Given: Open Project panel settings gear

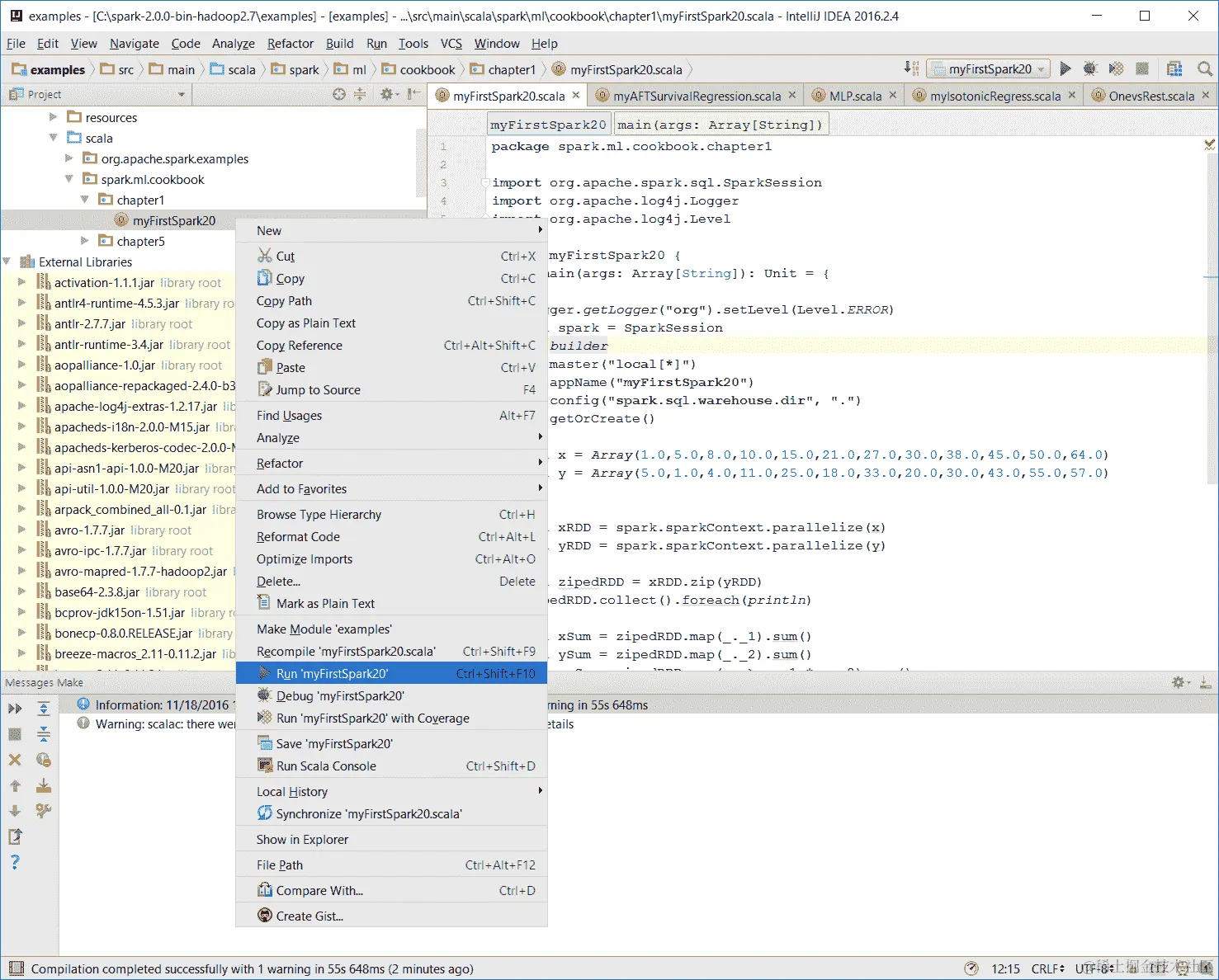Looking at the screenshot, I should [387, 94].
